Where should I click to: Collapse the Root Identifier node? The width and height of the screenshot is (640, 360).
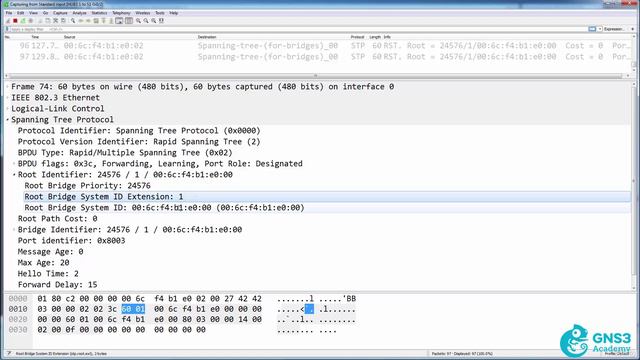tap(14, 175)
